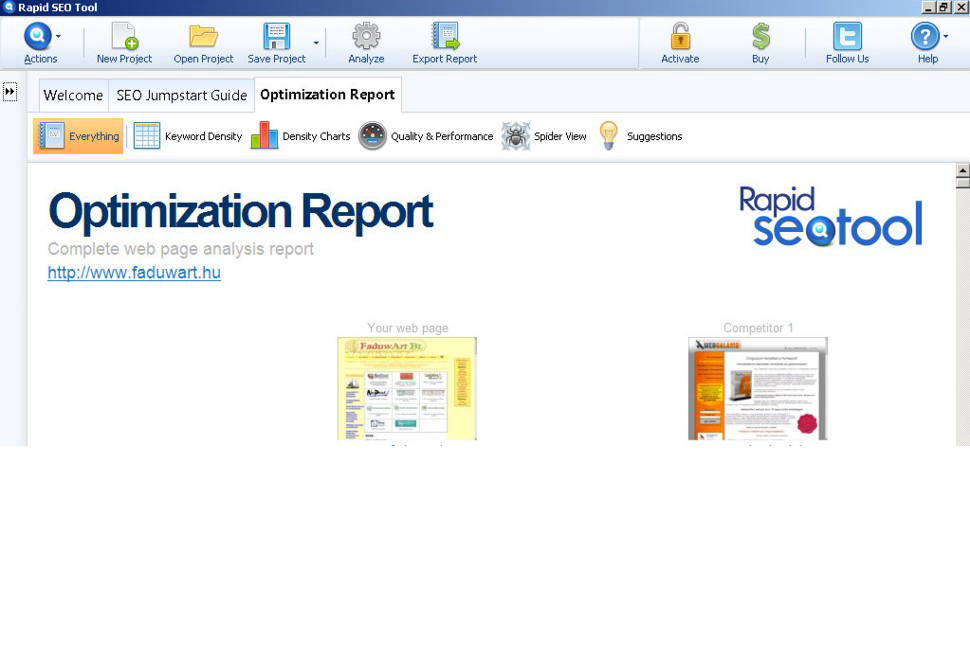The height and width of the screenshot is (672, 970).
Task: Click the New Project icon
Action: click(124, 37)
